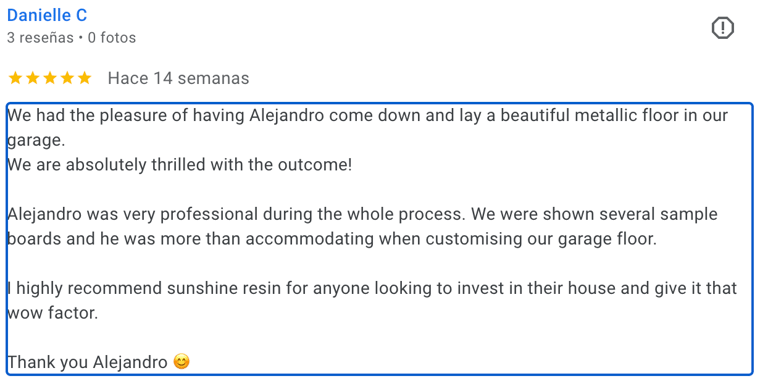Click the smiling emoji after Thank you Alejandro
The width and height of the screenshot is (768, 389).
coord(181,362)
